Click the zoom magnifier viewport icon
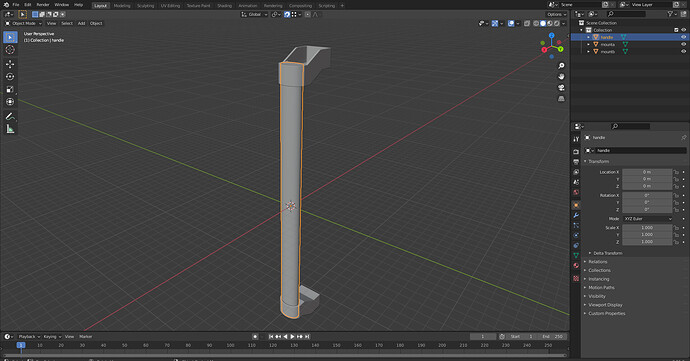The width and height of the screenshot is (690, 361). pos(561,66)
